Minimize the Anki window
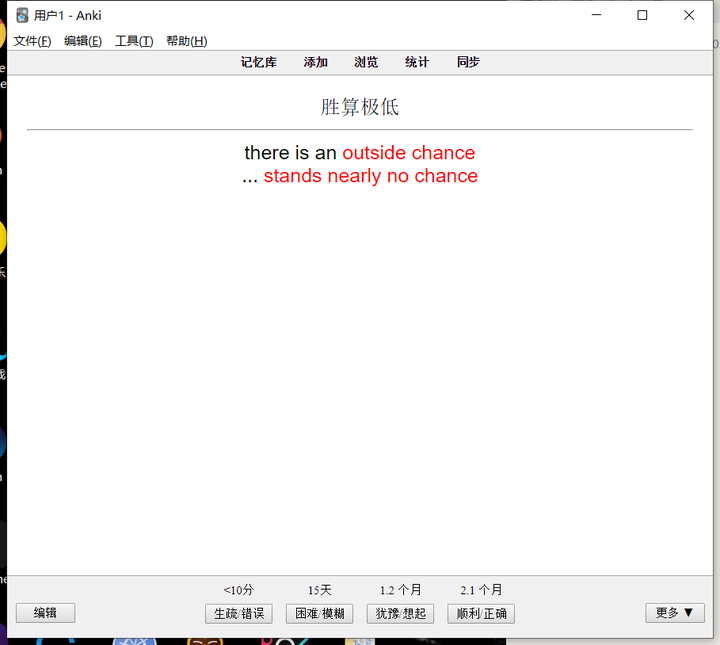The width and height of the screenshot is (720, 645). (x=596, y=15)
